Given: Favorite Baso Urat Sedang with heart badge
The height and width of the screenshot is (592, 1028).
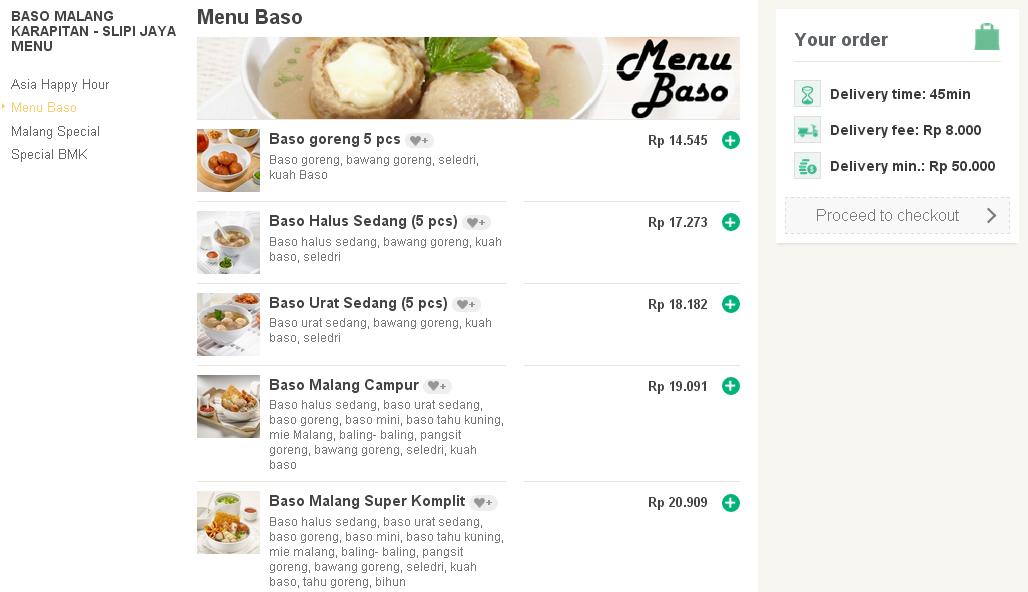Looking at the screenshot, I should (x=467, y=305).
